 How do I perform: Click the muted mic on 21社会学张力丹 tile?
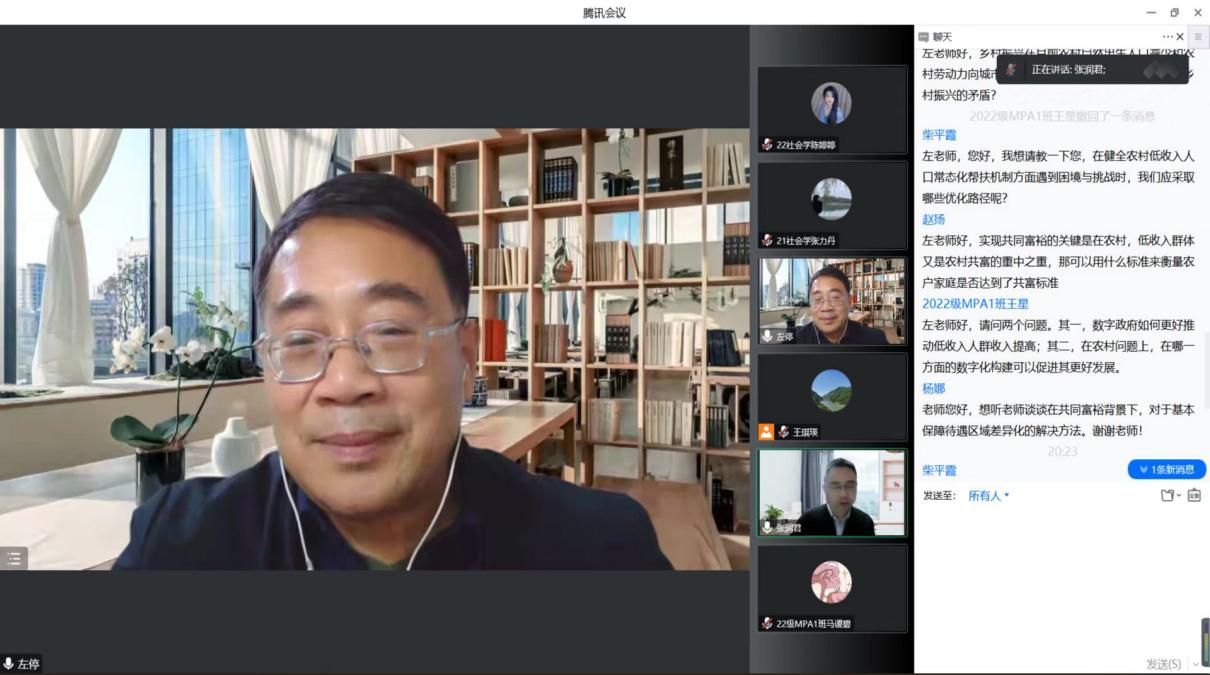(767, 240)
